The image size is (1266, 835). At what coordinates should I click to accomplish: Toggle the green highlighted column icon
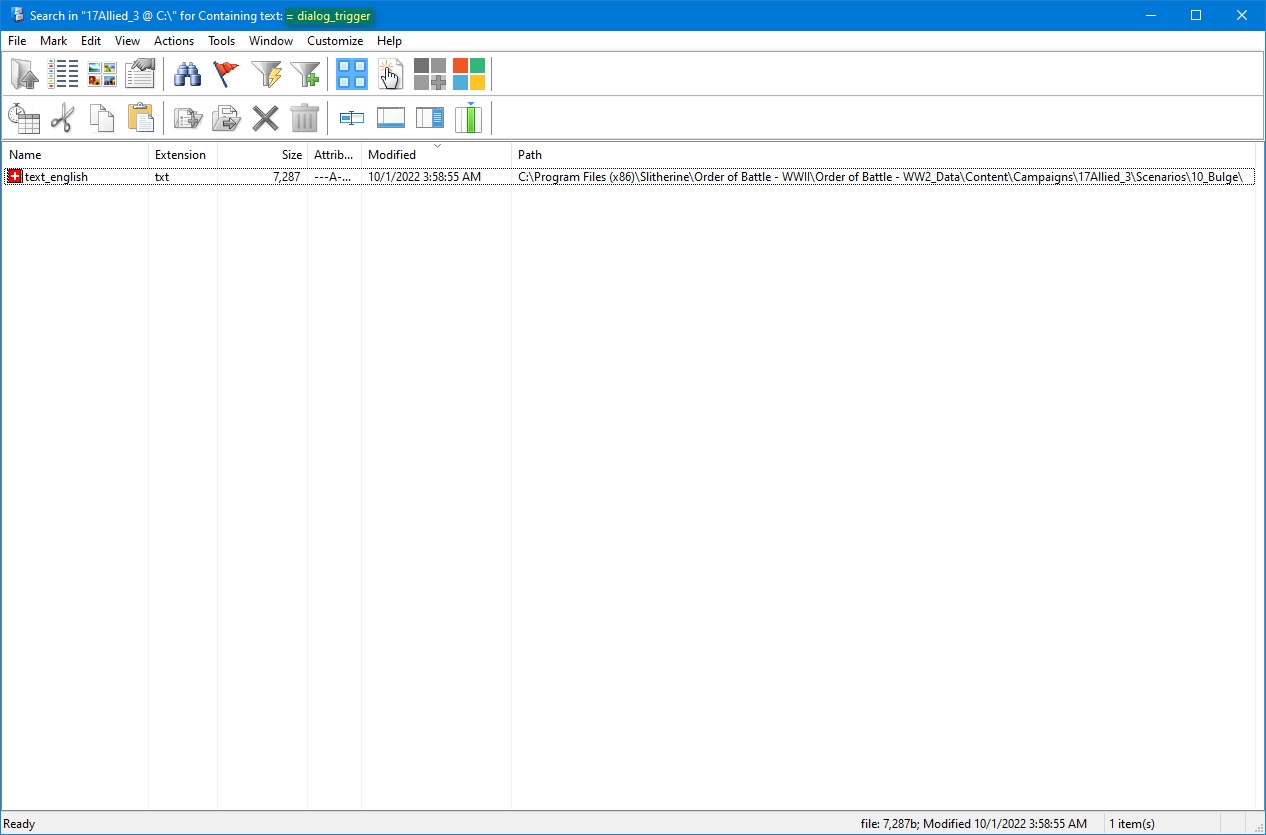click(468, 118)
